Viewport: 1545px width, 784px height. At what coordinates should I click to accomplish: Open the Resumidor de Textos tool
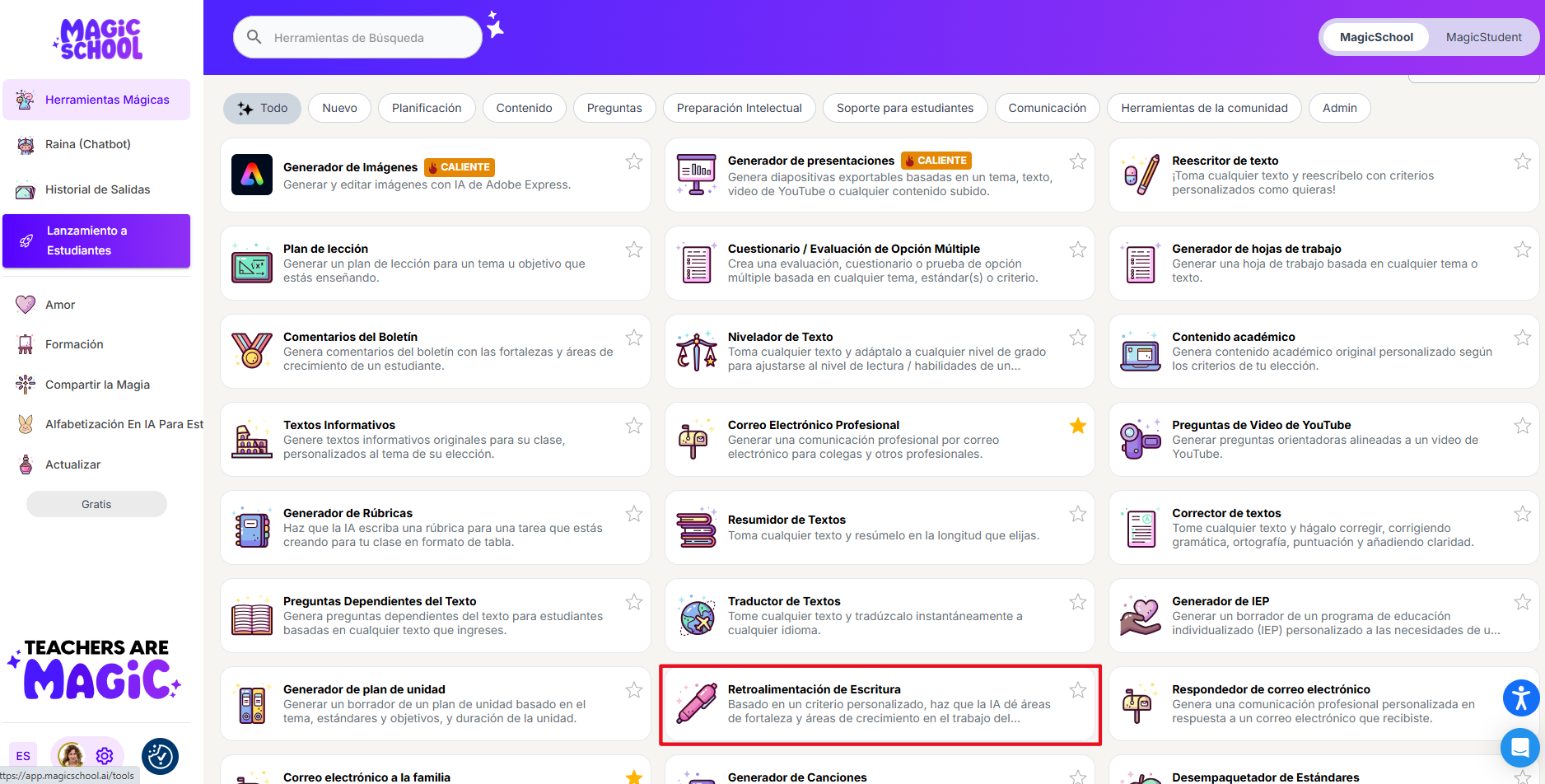coord(787,520)
